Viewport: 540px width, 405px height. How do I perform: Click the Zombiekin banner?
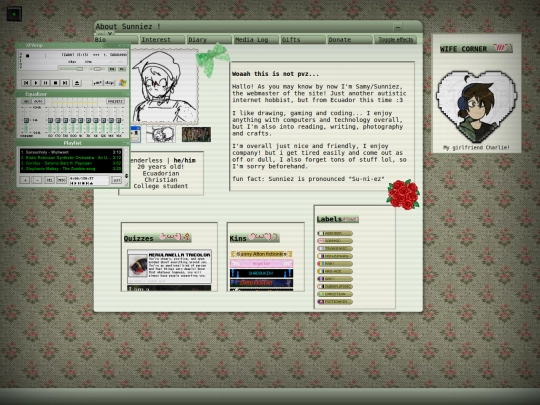click(x=261, y=283)
